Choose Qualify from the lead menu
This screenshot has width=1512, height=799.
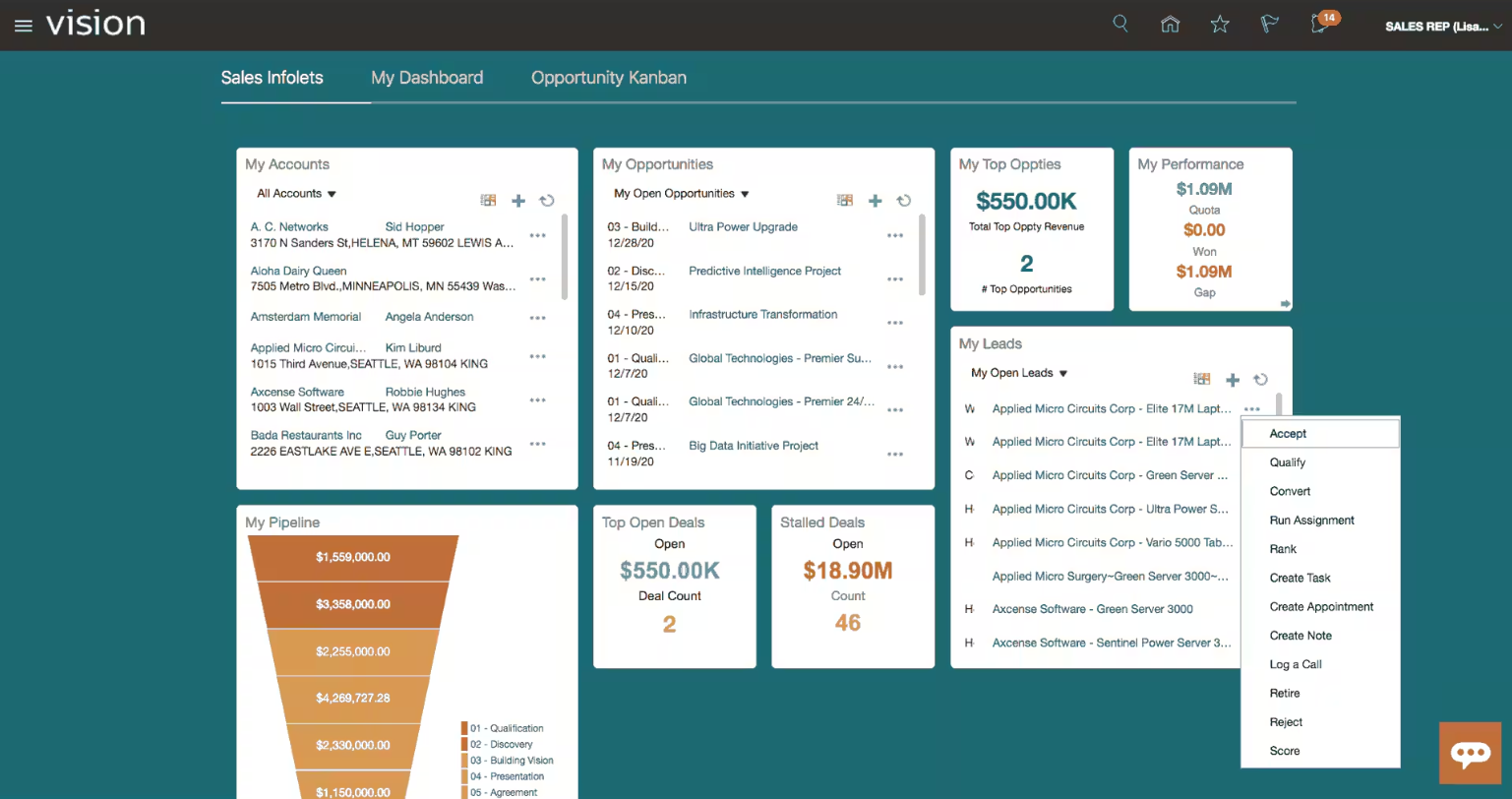pyautogui.click(x=1320, y=462)
